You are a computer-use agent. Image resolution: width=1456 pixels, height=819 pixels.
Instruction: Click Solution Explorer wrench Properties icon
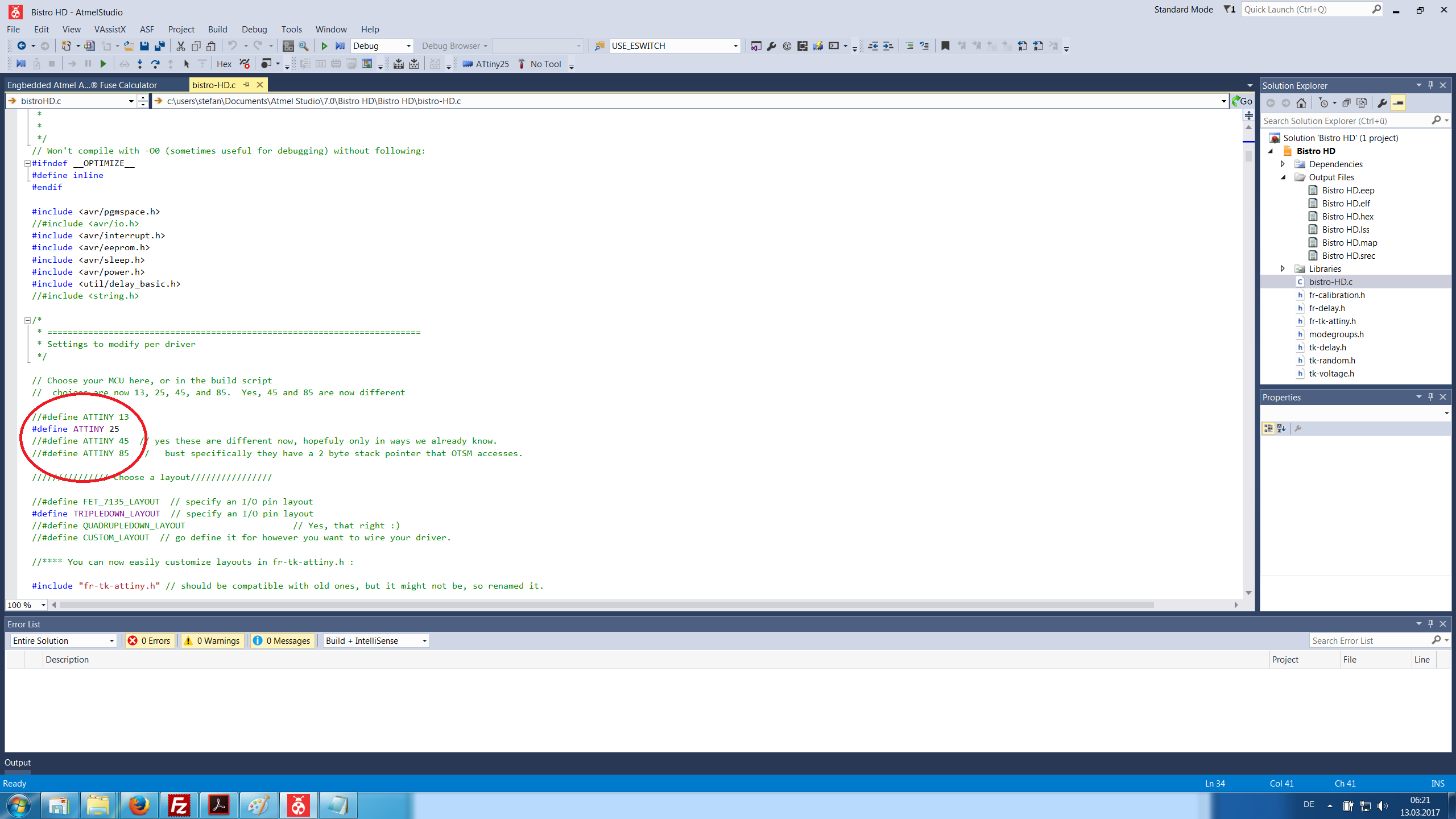point(1382,103)
